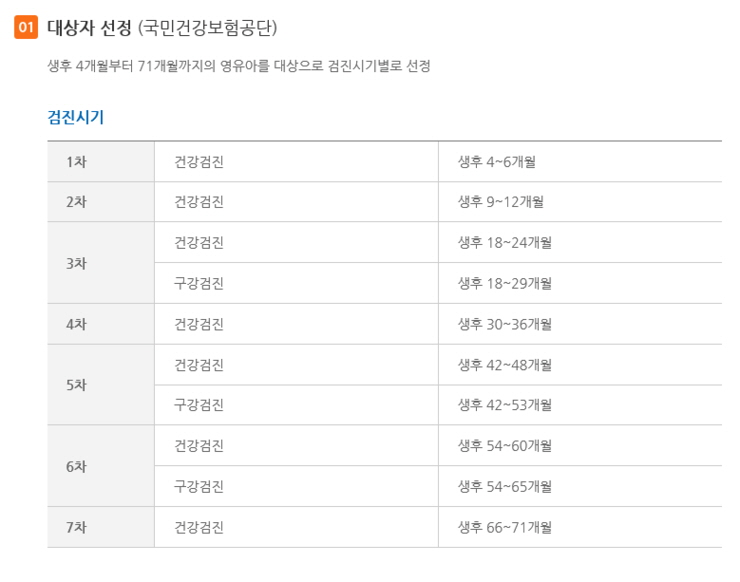Click the orange 01 step badge
Image resolution: width=740 pixels, height=582 pixels.
coord(27,27)
